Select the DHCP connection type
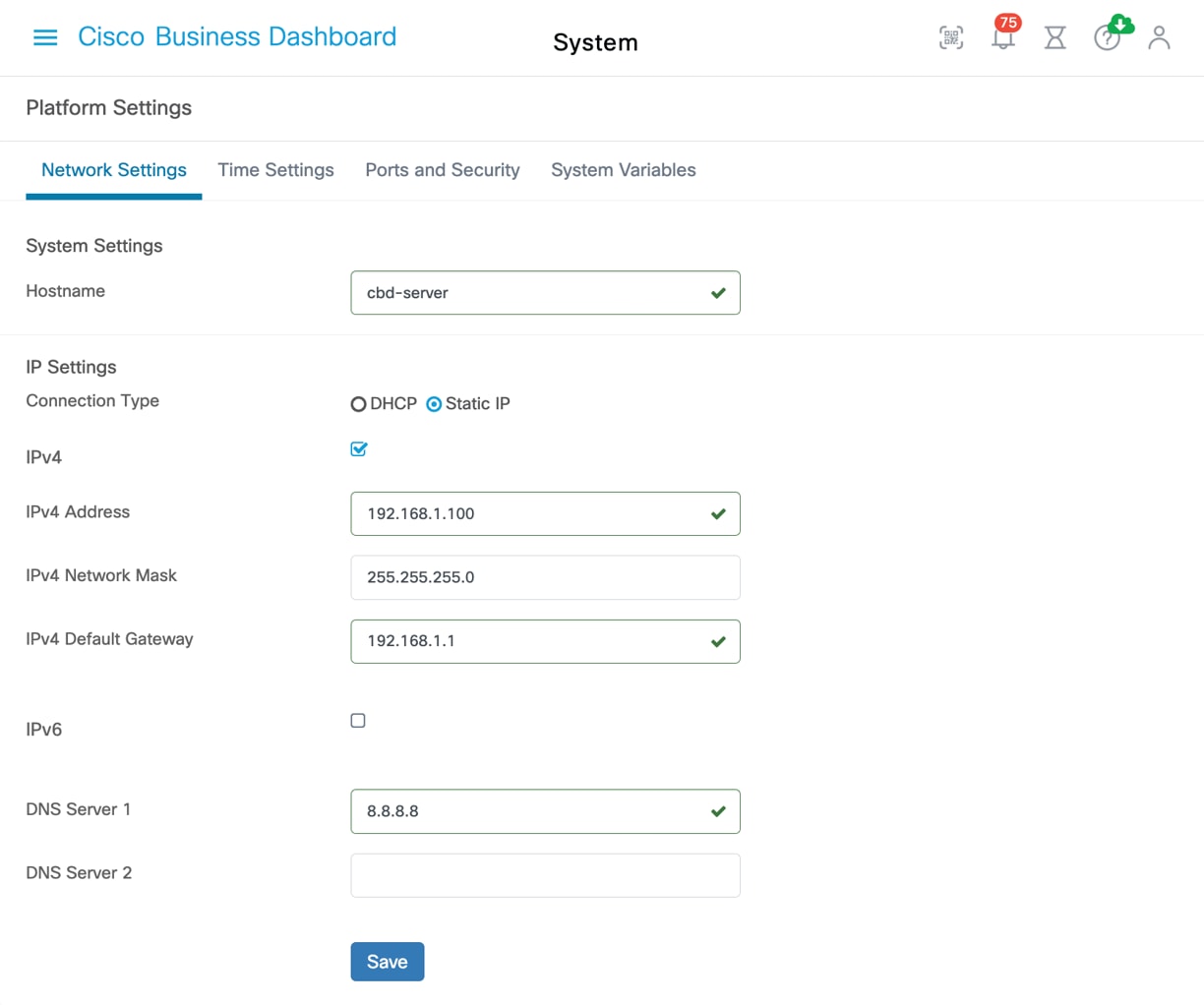Image resolution: width=1204 pixels, height=1005 pixels. point(359,404)
